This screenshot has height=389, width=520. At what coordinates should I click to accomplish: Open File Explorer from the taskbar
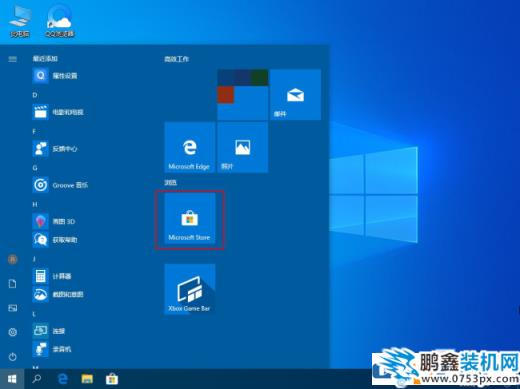click(x=87, y=379)
